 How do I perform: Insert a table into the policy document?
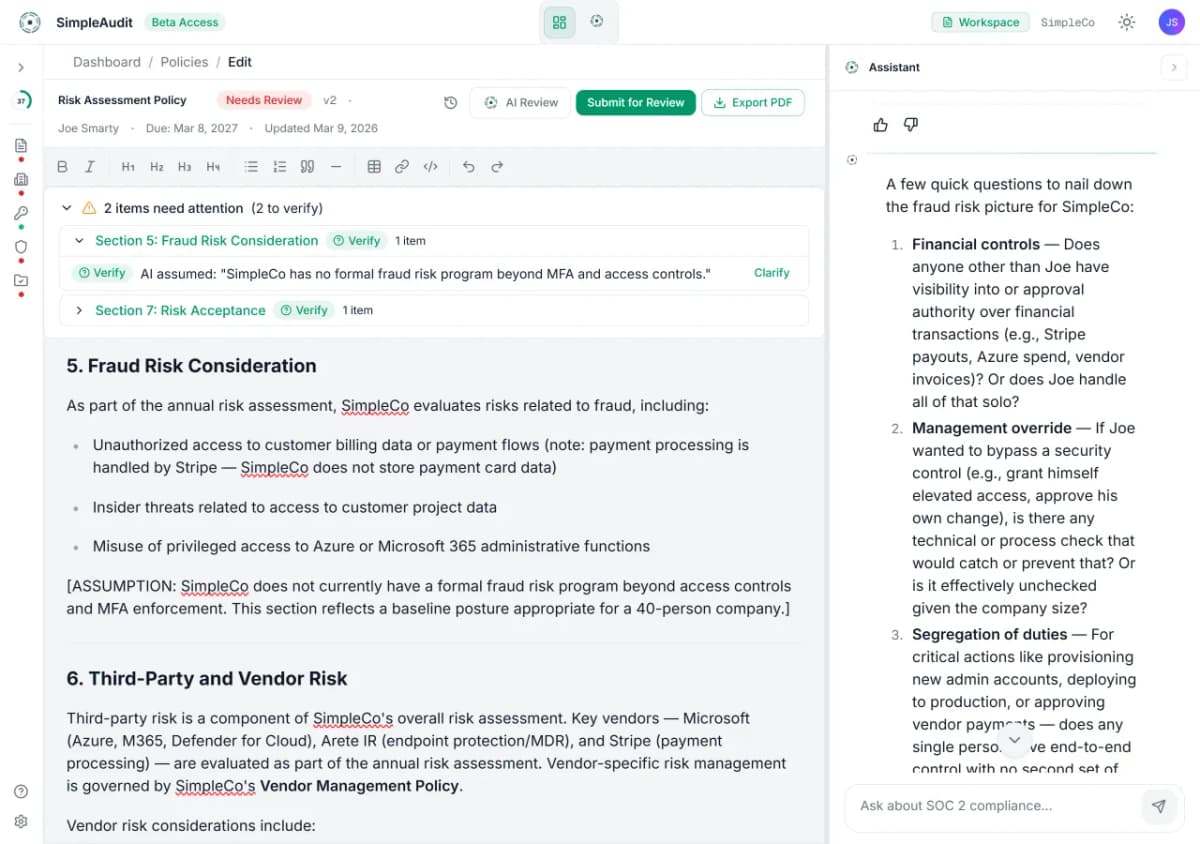tap(374, 166)
